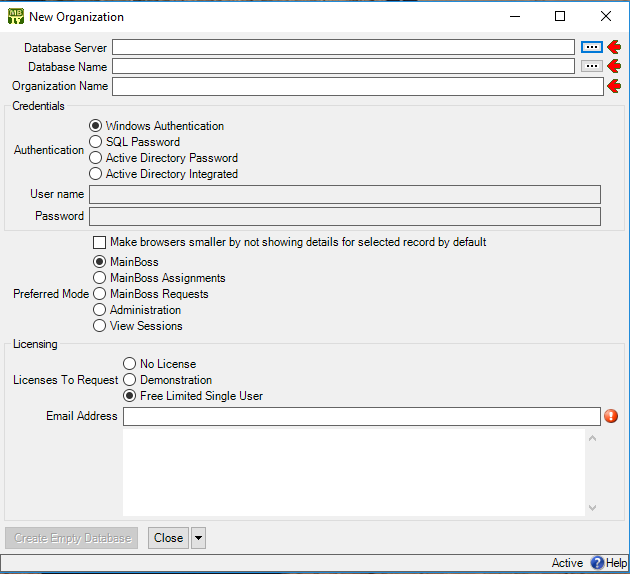Choose MainBoss Requests preferred mode

click(151, 294)
